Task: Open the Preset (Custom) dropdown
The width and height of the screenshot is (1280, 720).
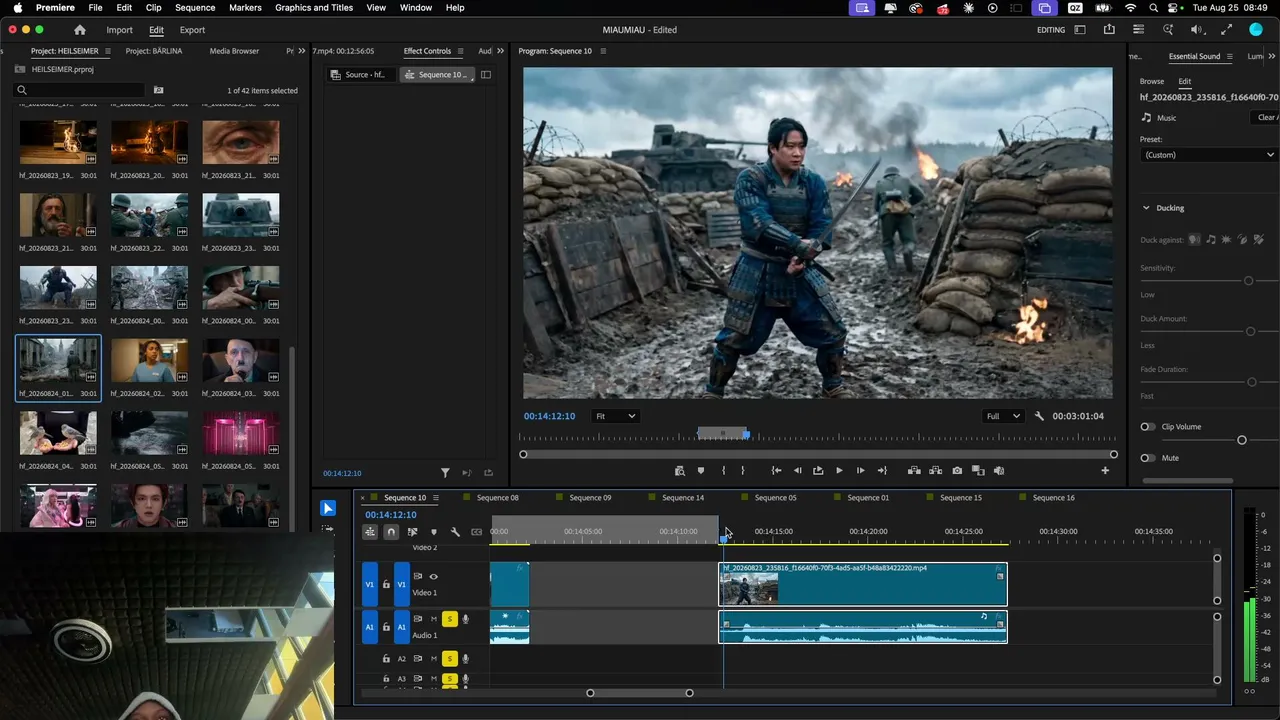Action: (1209, 155)
